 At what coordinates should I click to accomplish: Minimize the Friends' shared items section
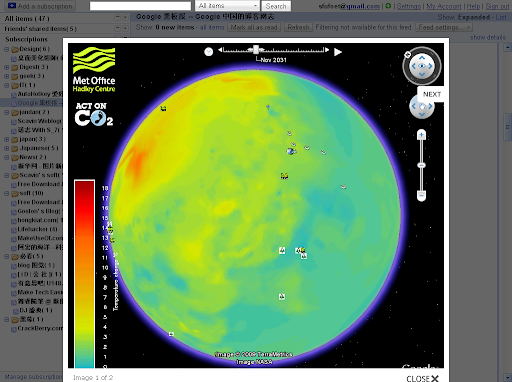[117, 29]
